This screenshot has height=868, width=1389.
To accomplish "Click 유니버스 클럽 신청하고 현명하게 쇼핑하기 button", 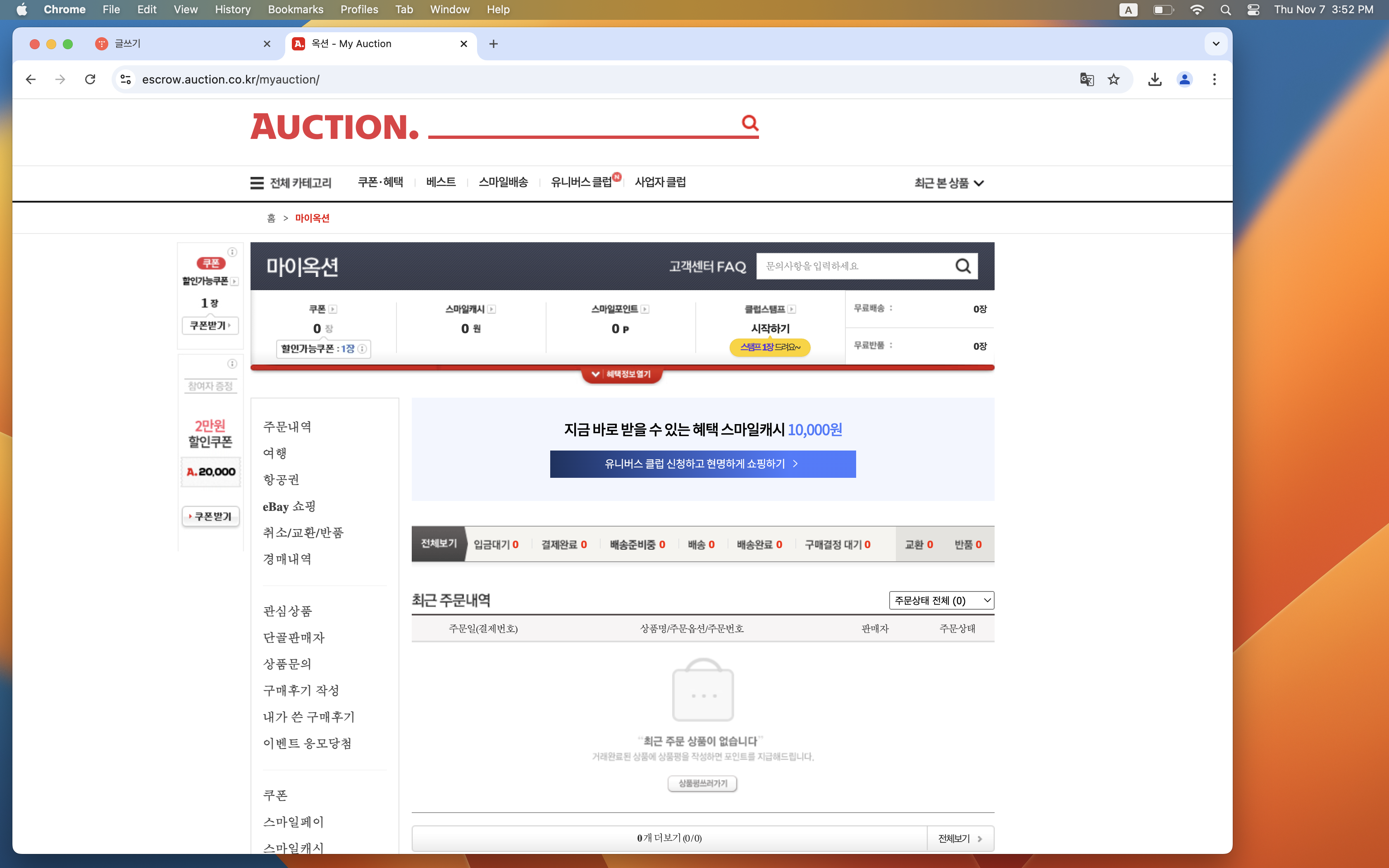I will pyautogui.click(x=702, y=464).
